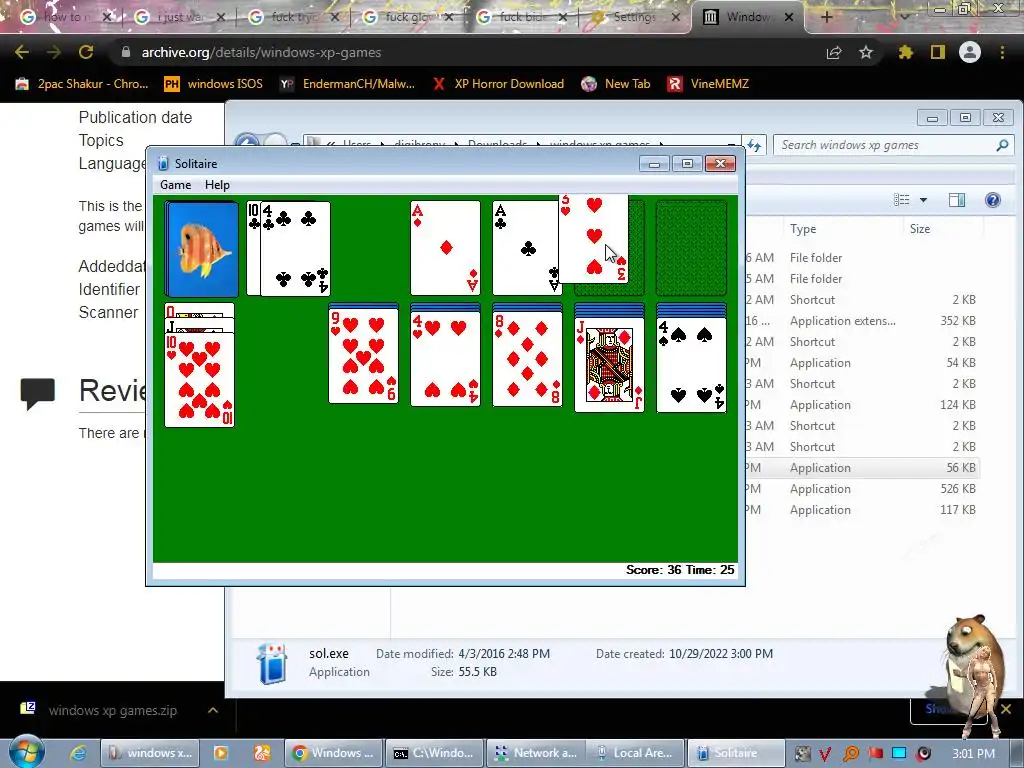Select the jack of diamonds tableau card
The height and width of the screenshot is (768, 1024).
coord(609,365)
